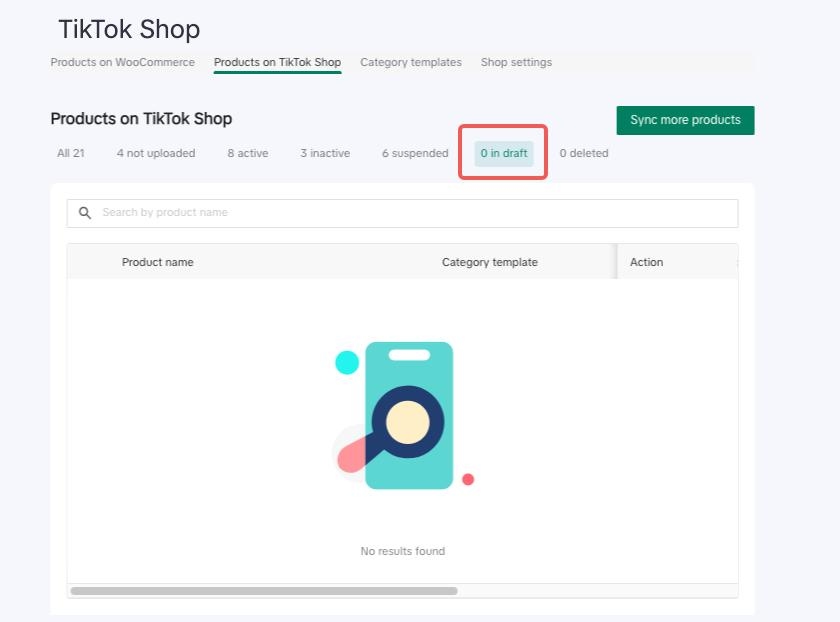Image resolution: width=840 pixels, height=622 pixels.
Task: Select the 0 in draft filter
Action: [x=504, y=153]
